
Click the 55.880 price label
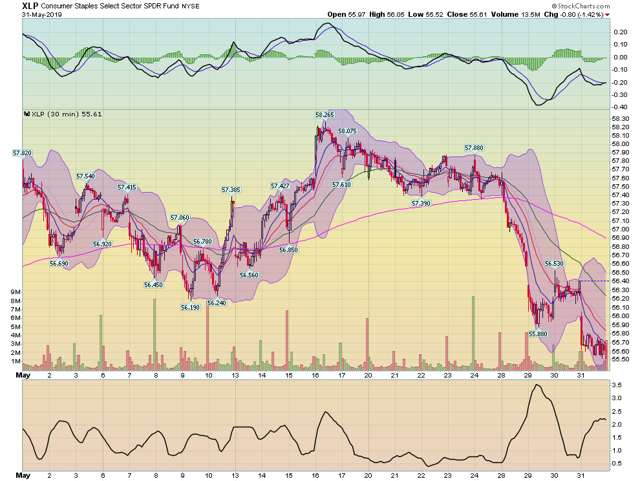(538, 334)
